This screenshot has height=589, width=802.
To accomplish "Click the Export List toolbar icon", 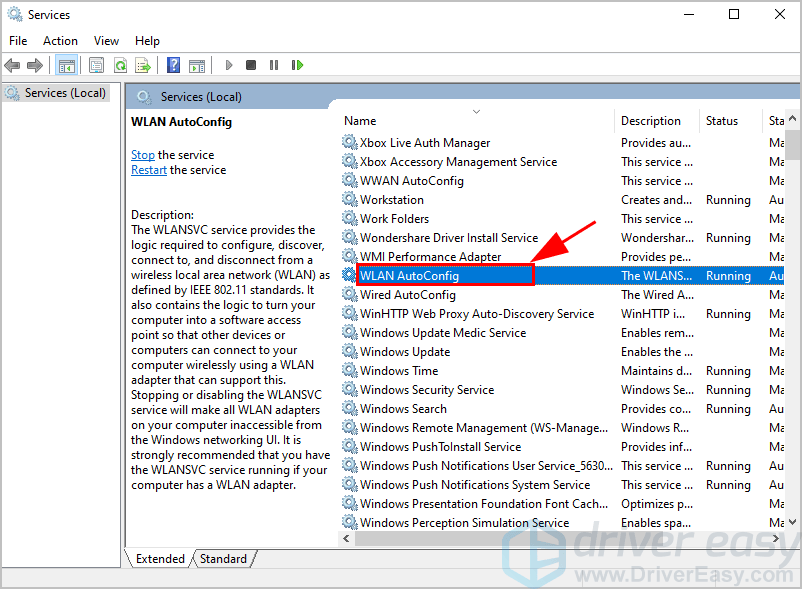I will 143,65.
